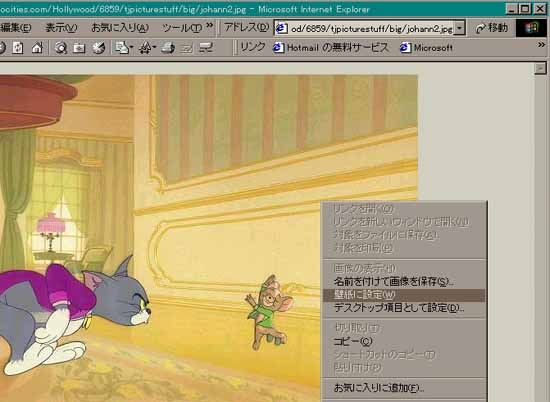The width and height of the screenshot is (550, 402).
Task: Click the scrollbar up arrow
Action: pyautogui.click(x=540, y=68)
